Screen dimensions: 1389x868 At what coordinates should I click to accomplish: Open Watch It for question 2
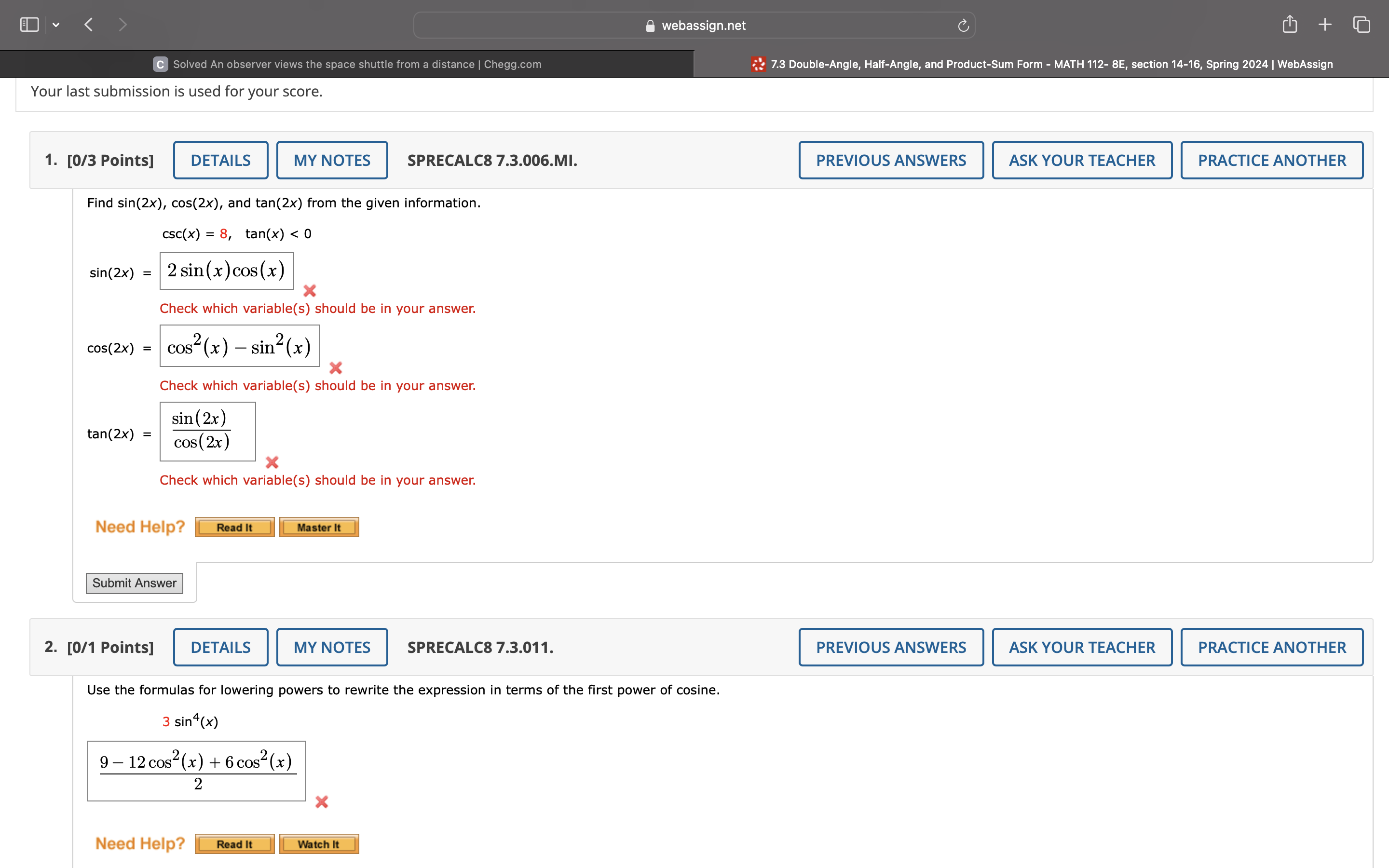tap(318, 844)
